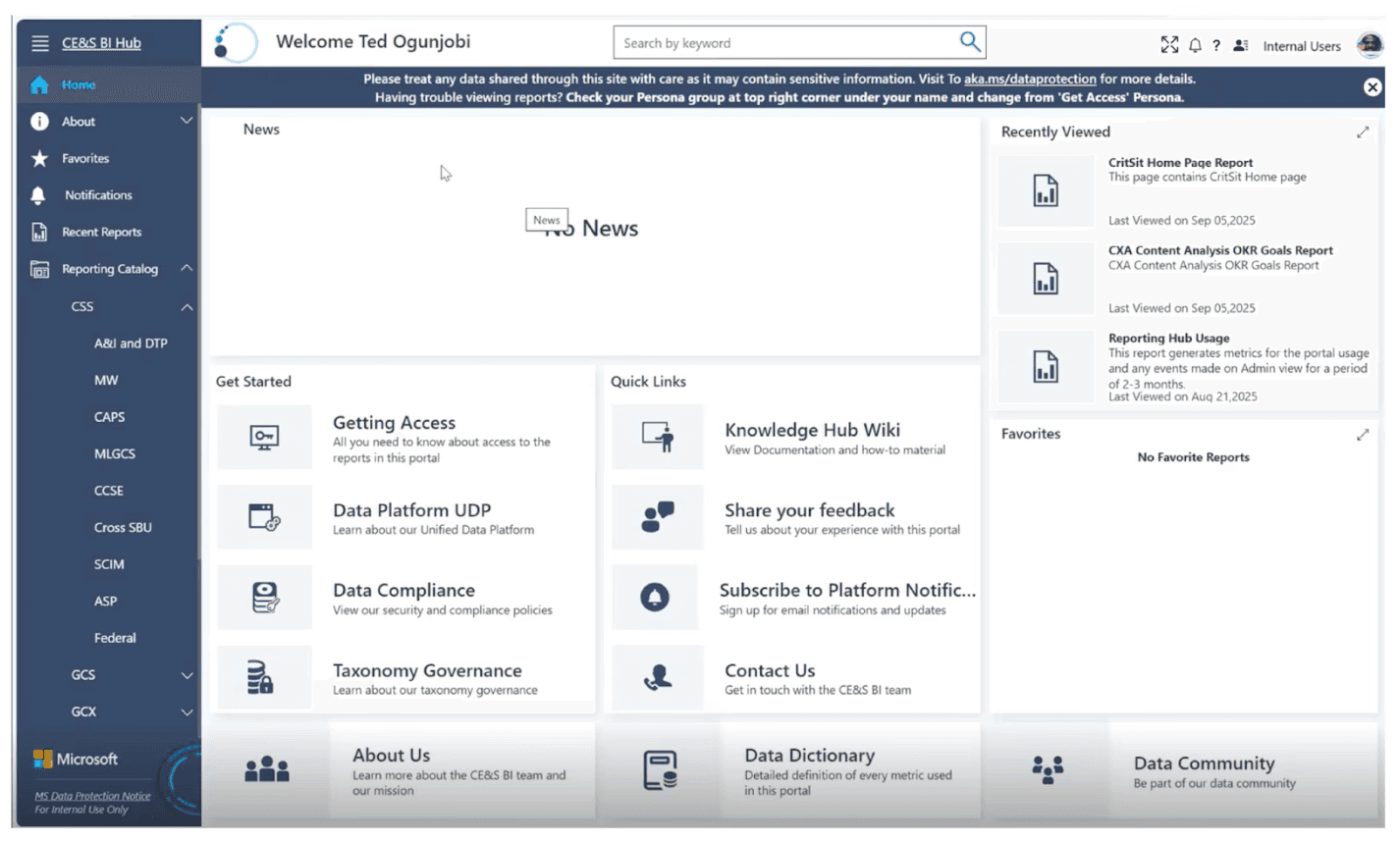Expand the GCS section chevron

tap(186, 675)
